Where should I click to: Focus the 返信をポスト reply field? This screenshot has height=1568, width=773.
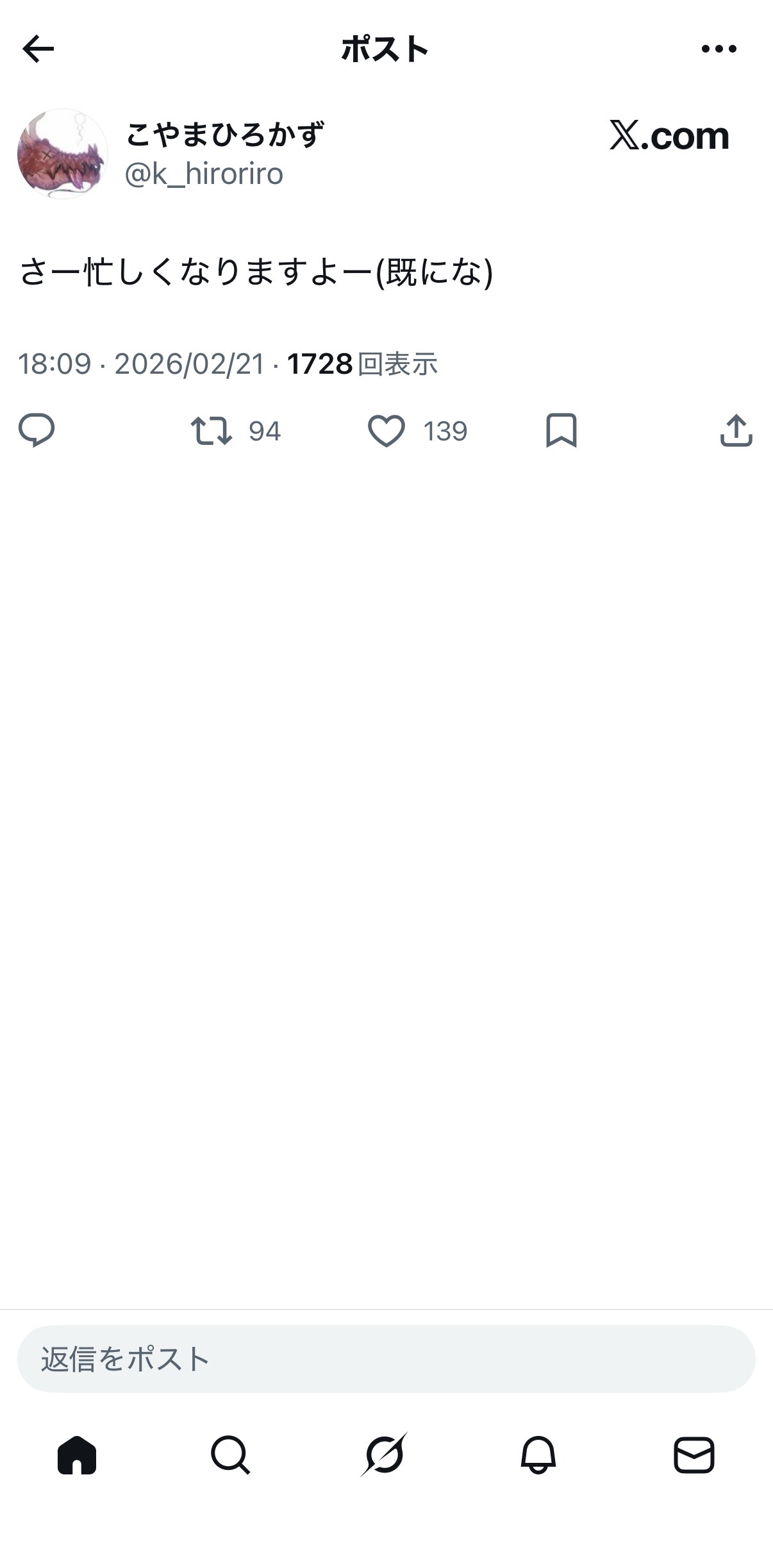(386, 1359)
